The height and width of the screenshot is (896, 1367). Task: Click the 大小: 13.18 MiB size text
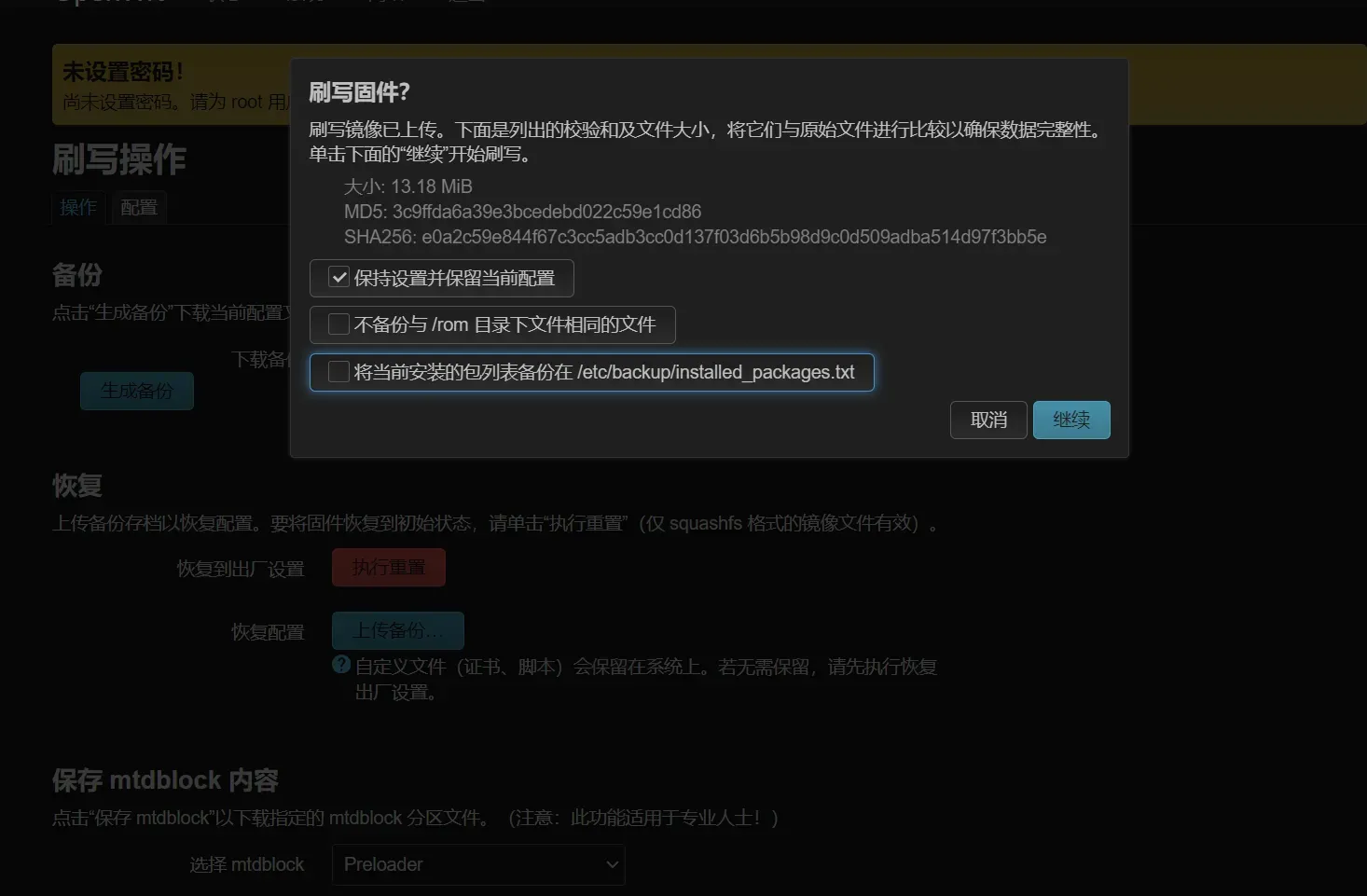click(x=408, y=186)
